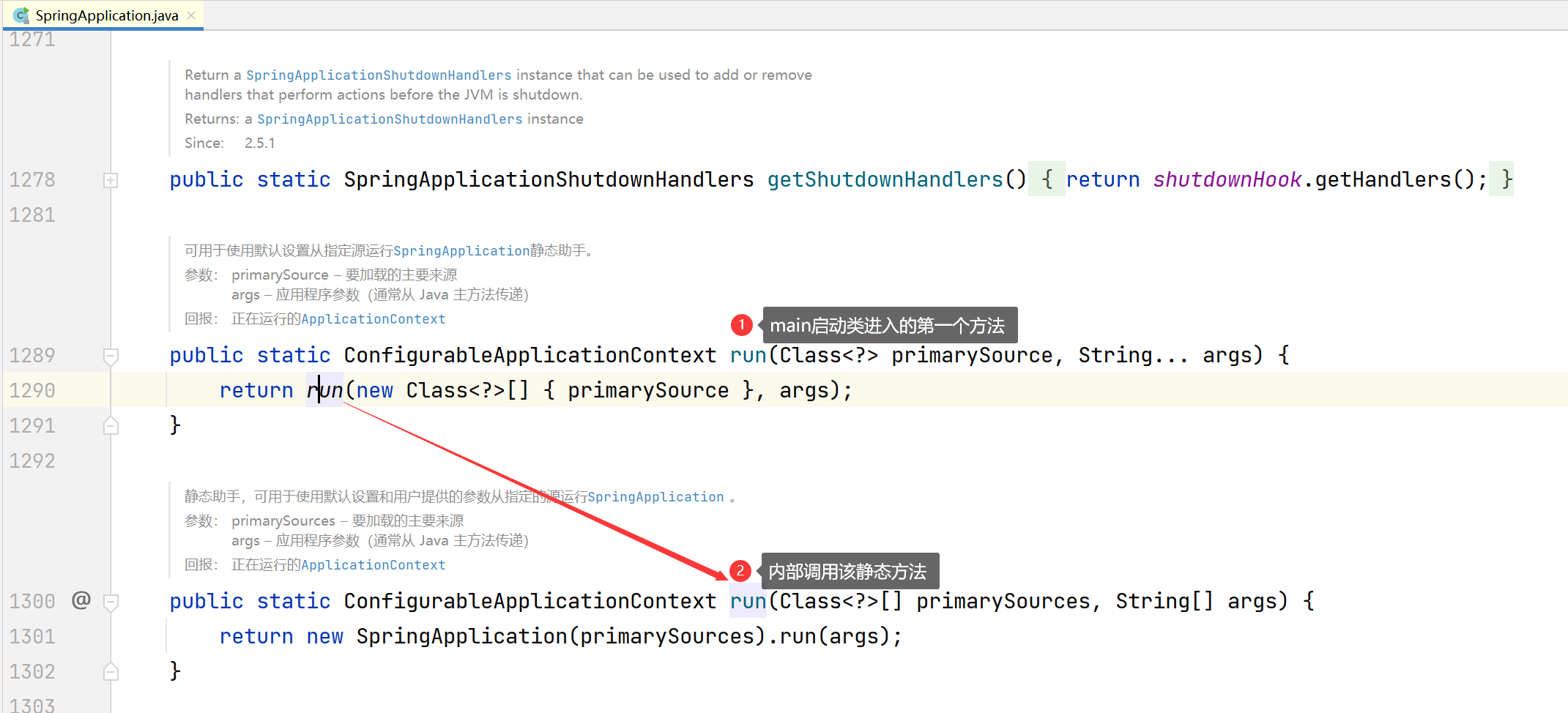Open ApplicationContext link above line 1289
The width and height of the screenshot is (1568, 713).
tap(373, 319)
